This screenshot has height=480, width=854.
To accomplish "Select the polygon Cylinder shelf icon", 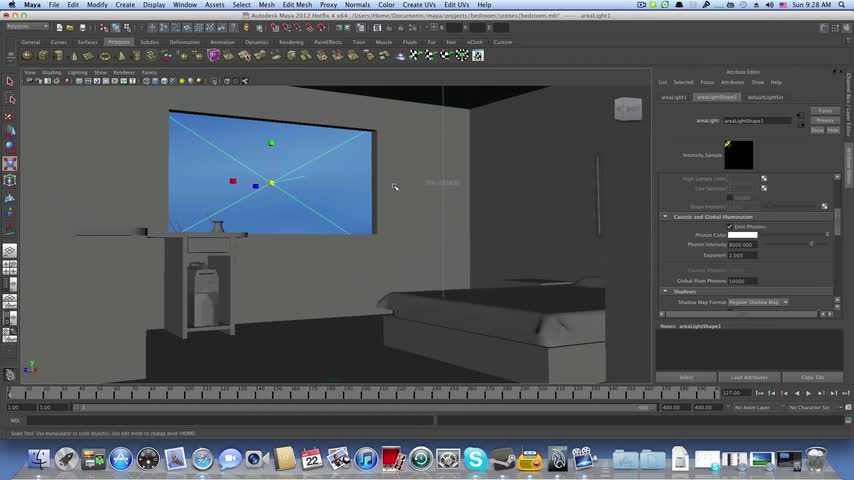I will [58, 56].
